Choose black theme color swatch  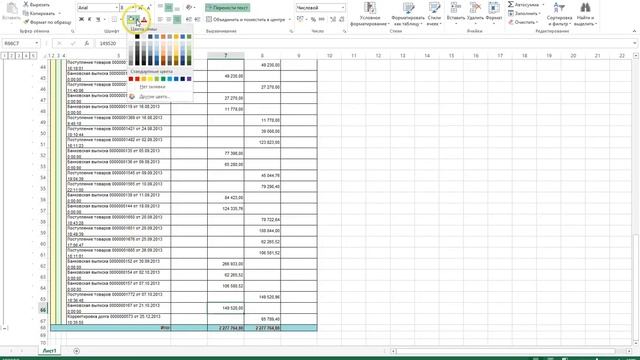tap(137, 37)
